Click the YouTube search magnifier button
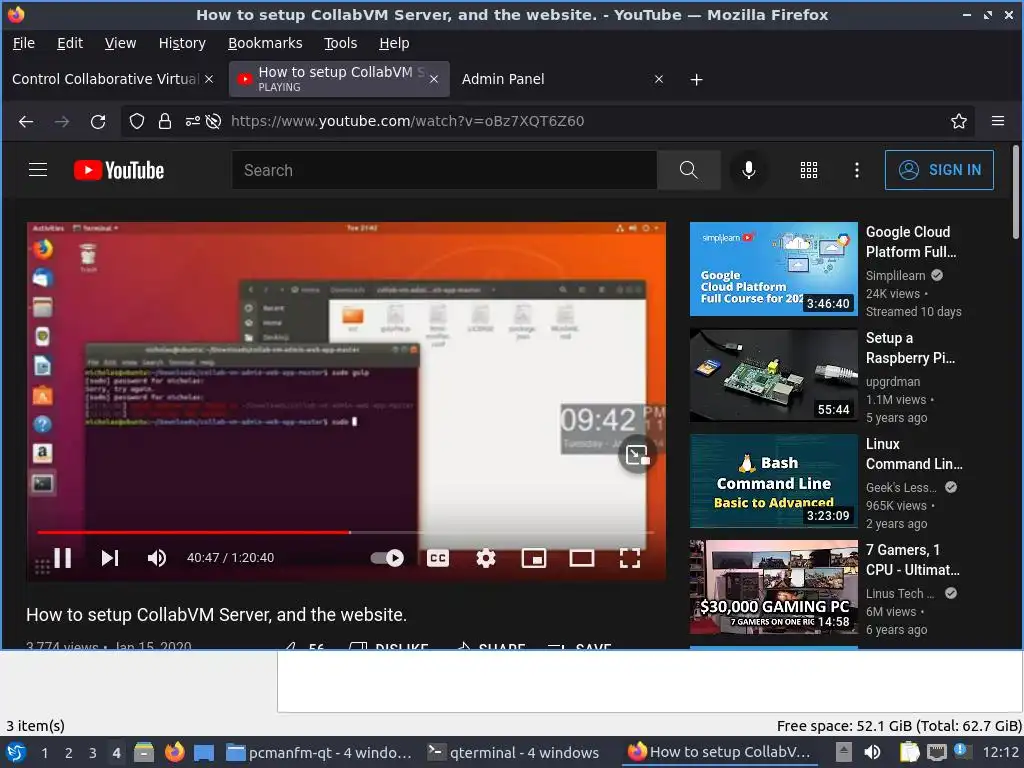The height and width of the screenshot is (768, 1024). click(x=688, y=170)
